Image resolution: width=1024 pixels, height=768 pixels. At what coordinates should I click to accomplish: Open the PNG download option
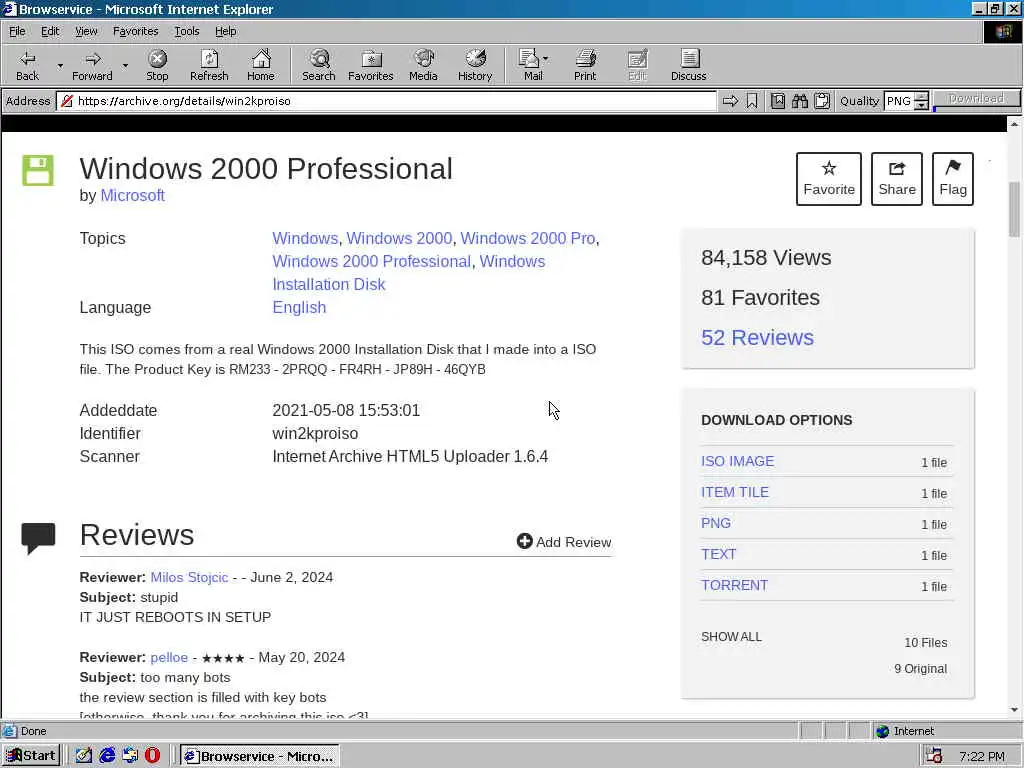coord(716,523)
